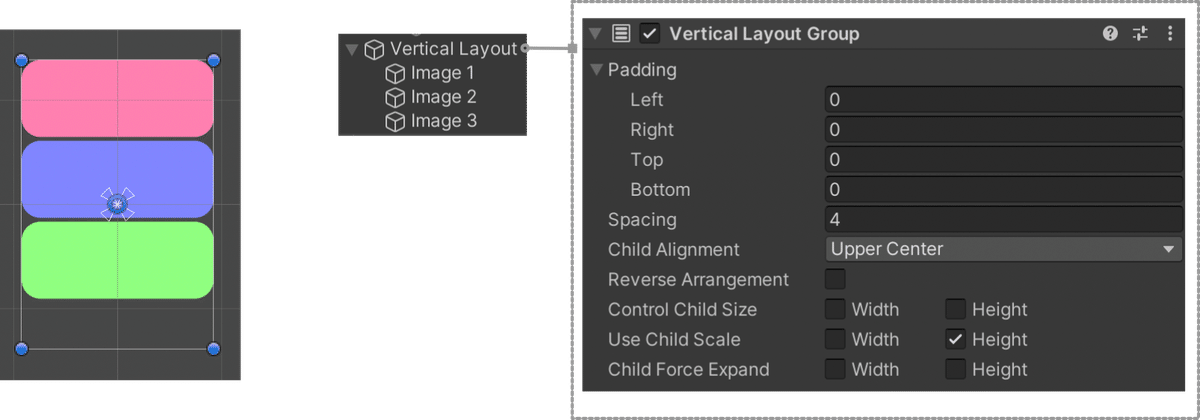Collapse the Padding foldout section

pos(597,70)
